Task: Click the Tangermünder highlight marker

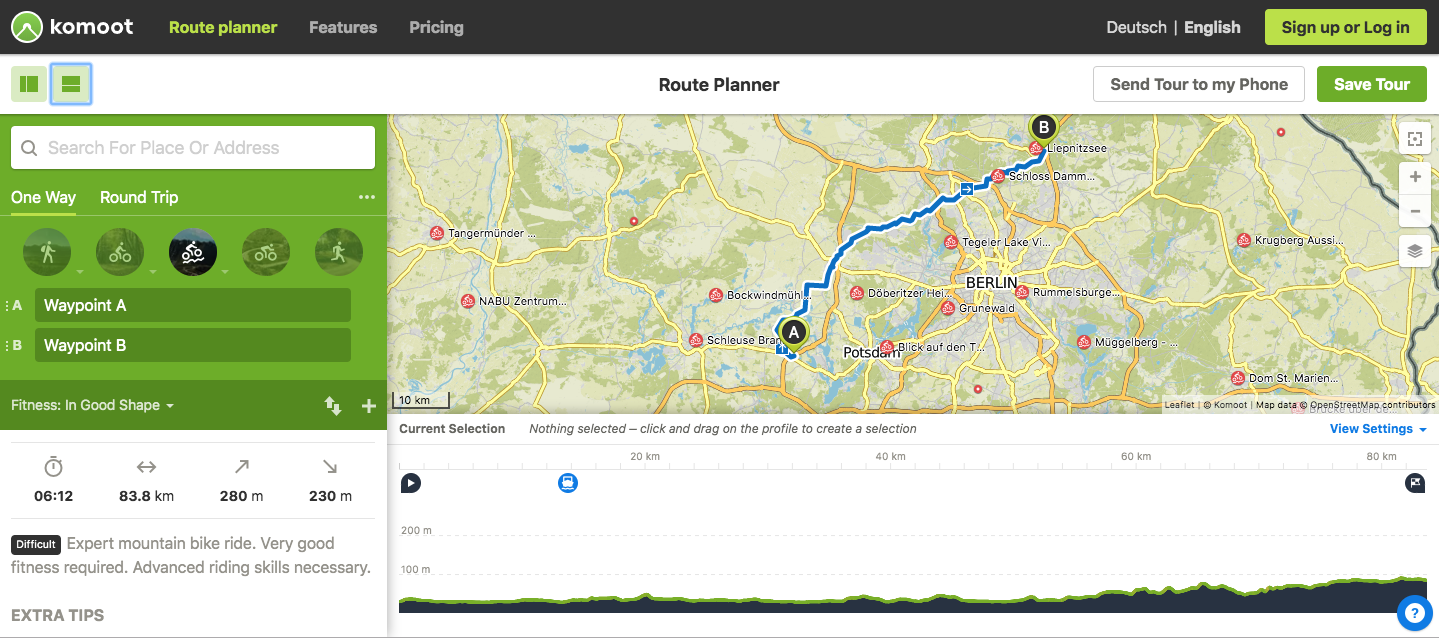Action: point(437,233)
